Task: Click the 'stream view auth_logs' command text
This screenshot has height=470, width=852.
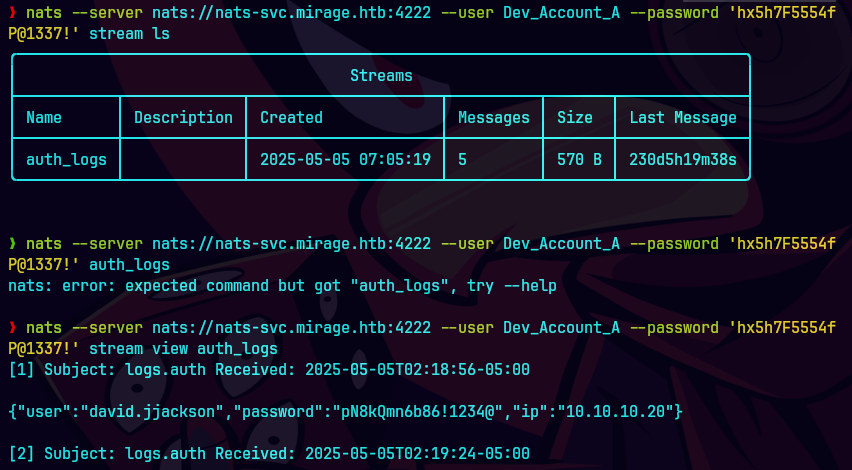Action: point(183,348)
